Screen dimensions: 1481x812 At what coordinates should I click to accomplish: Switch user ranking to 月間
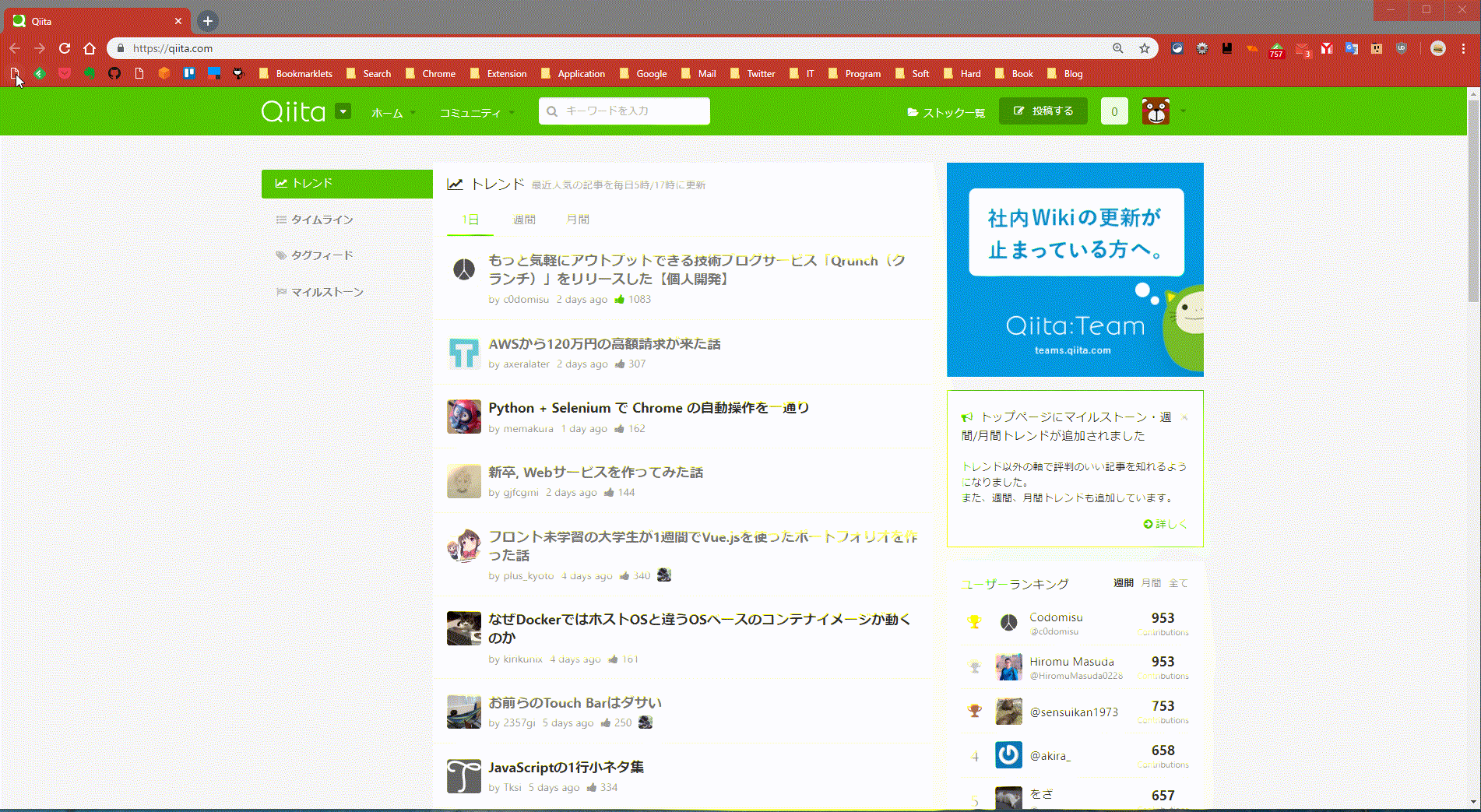pyautogui.click(x=1151, y=583)
